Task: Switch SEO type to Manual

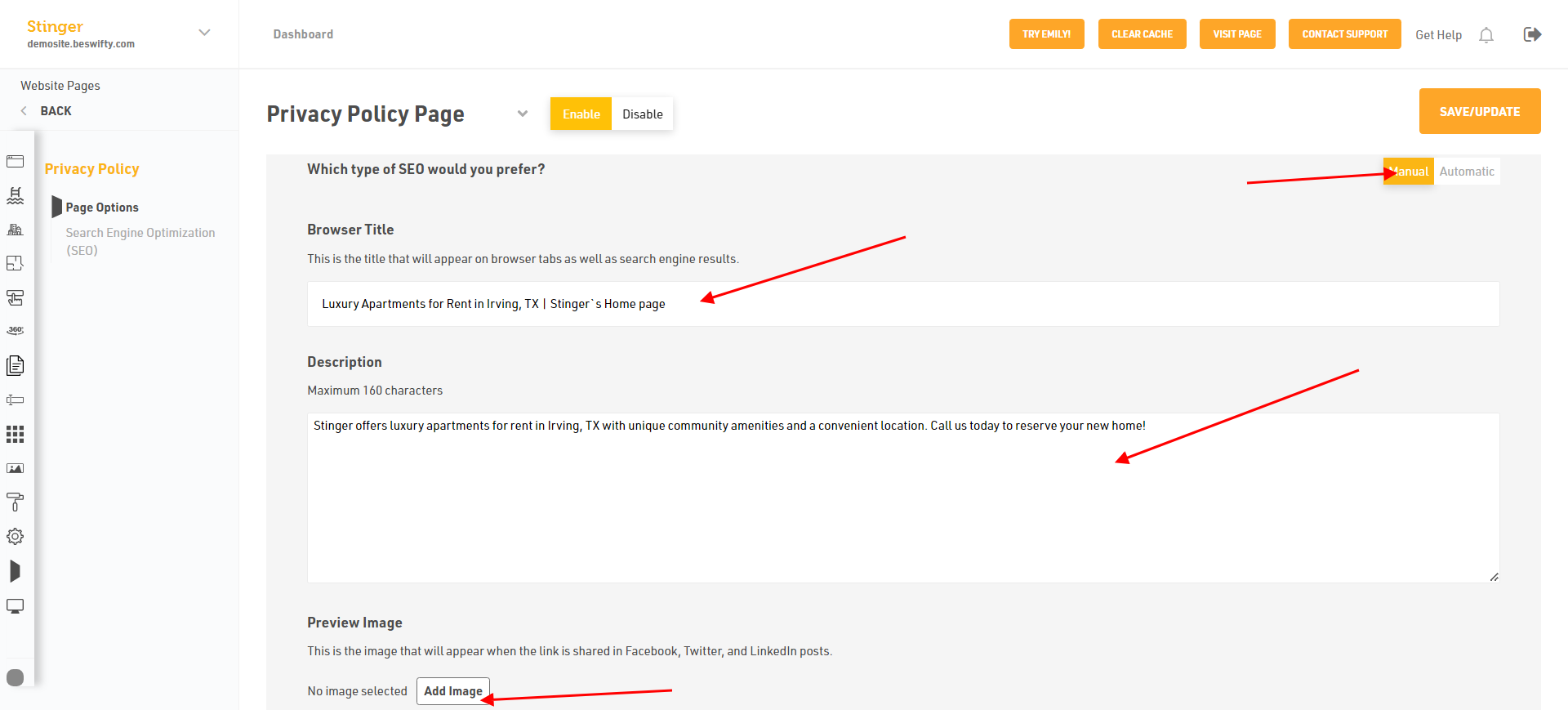Action: [1408, 172]
